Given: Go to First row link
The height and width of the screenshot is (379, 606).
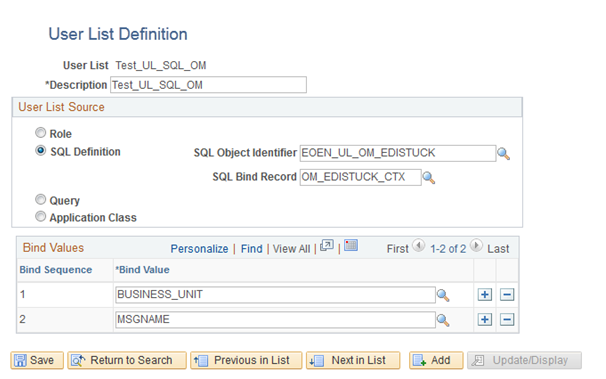Looking at the screenshot, I should point(397,249).
